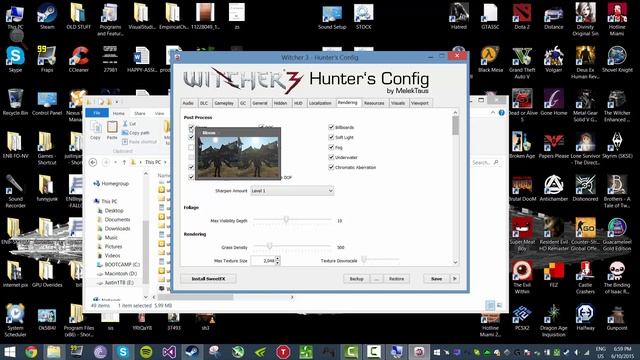Open the Control Panel desktop icon
The height and width of the screenshot is (360, 640).
coord(47,102)
